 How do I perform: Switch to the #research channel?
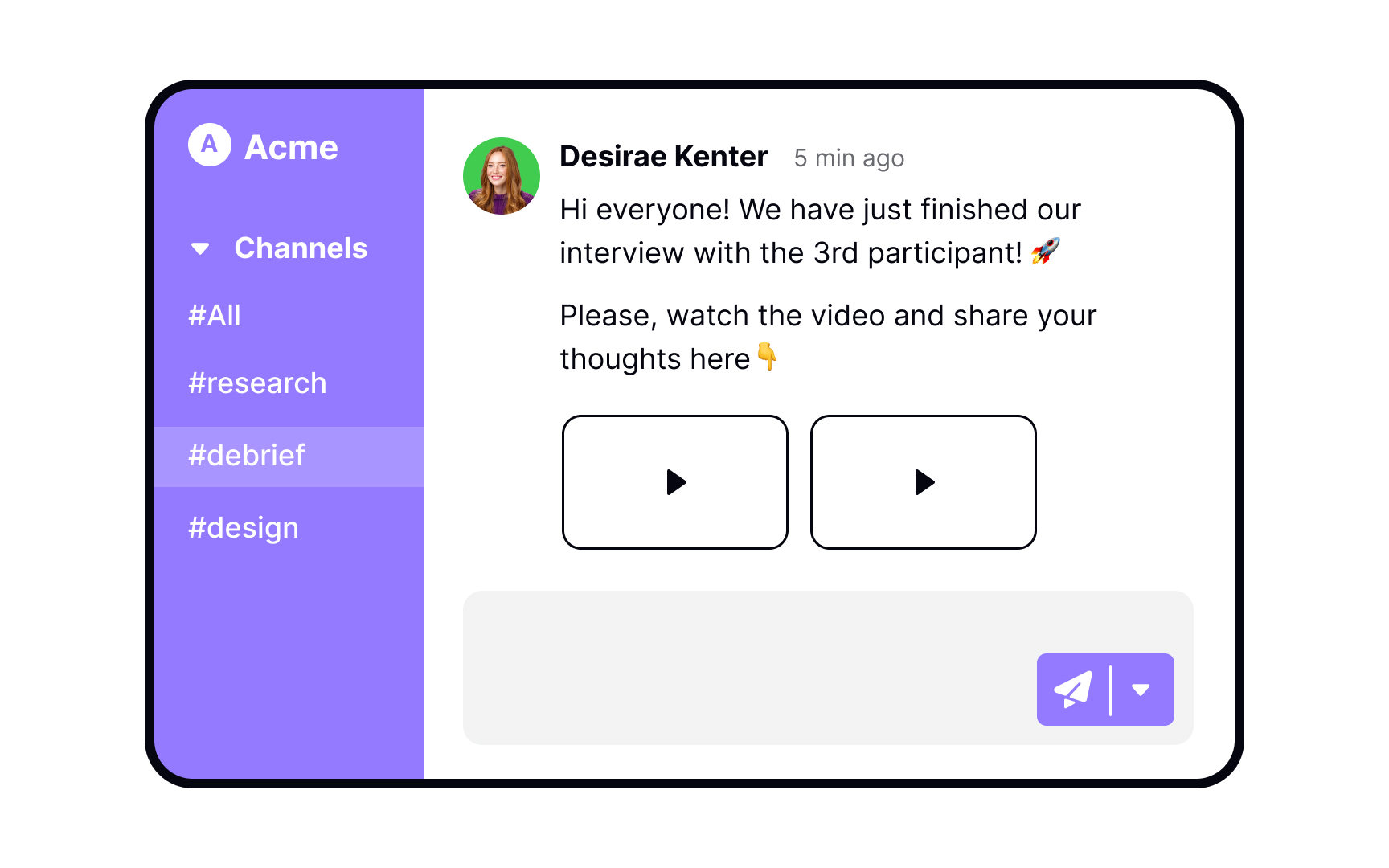click(x=257, y=383)
